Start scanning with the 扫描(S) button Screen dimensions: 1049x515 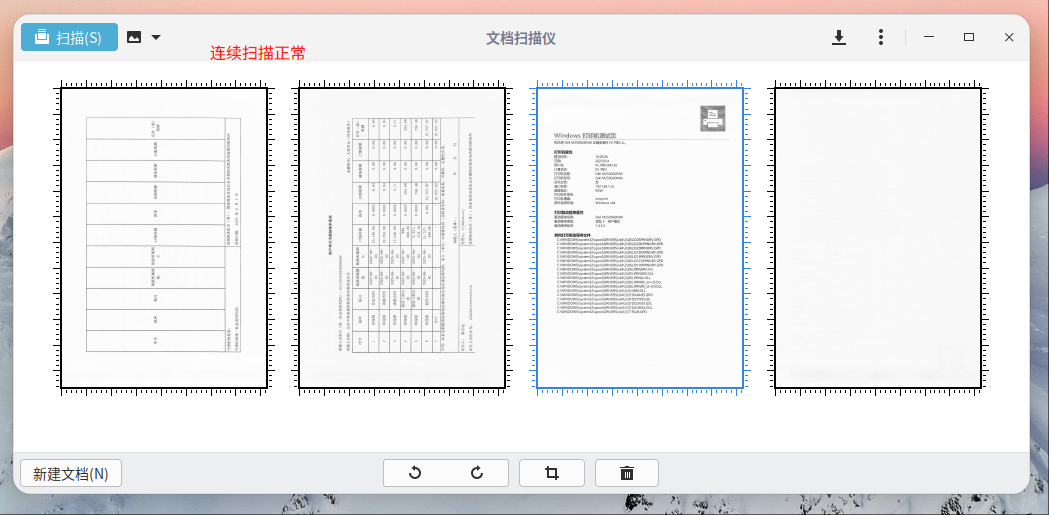pos(69,37)
